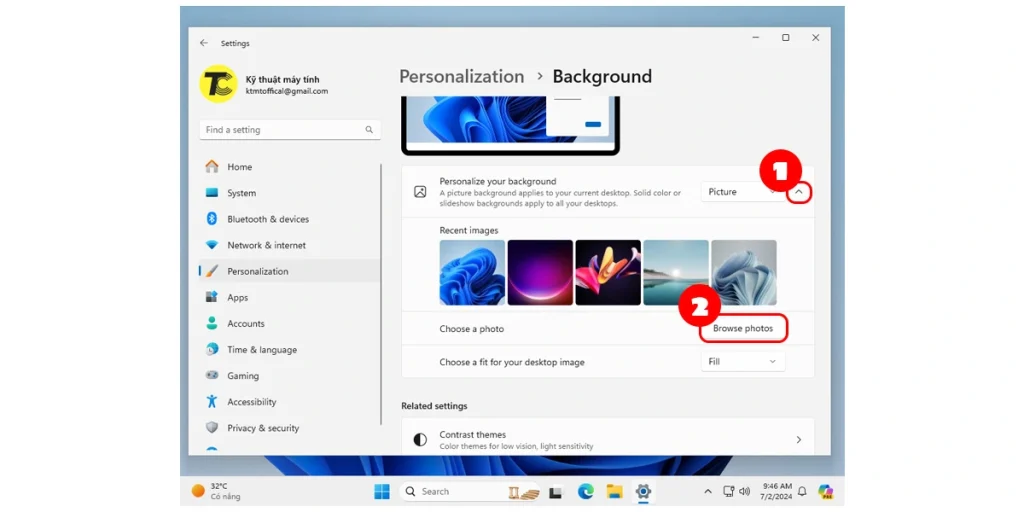Click the Windows Start button
The image size is (1024, 512).
382,491
